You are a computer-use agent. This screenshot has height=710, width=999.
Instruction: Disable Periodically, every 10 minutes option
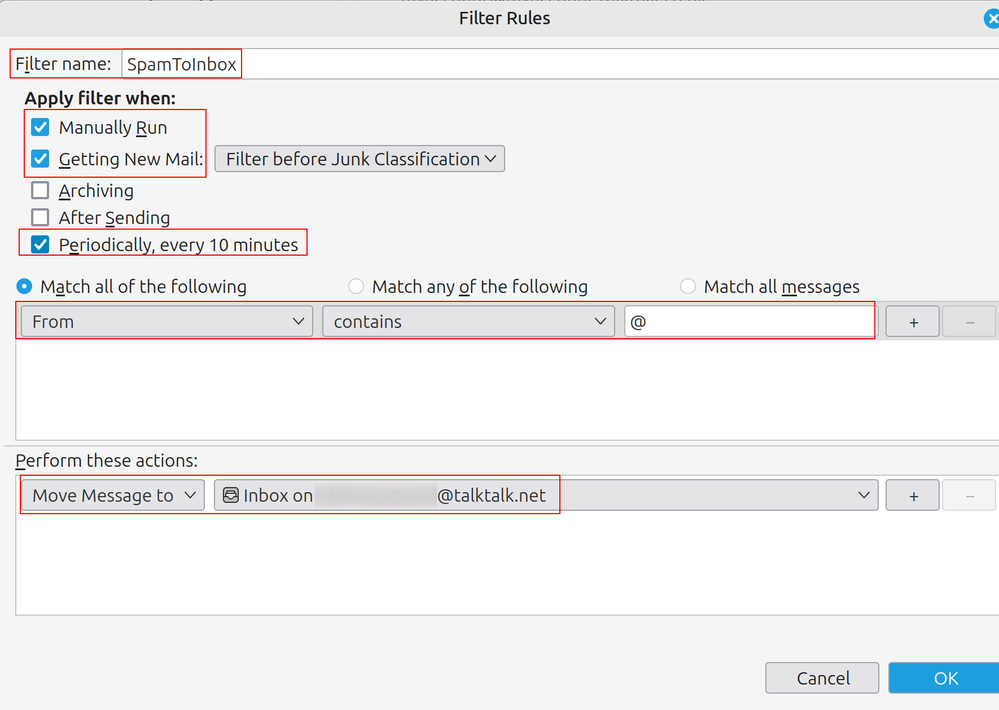pos(40,245)
